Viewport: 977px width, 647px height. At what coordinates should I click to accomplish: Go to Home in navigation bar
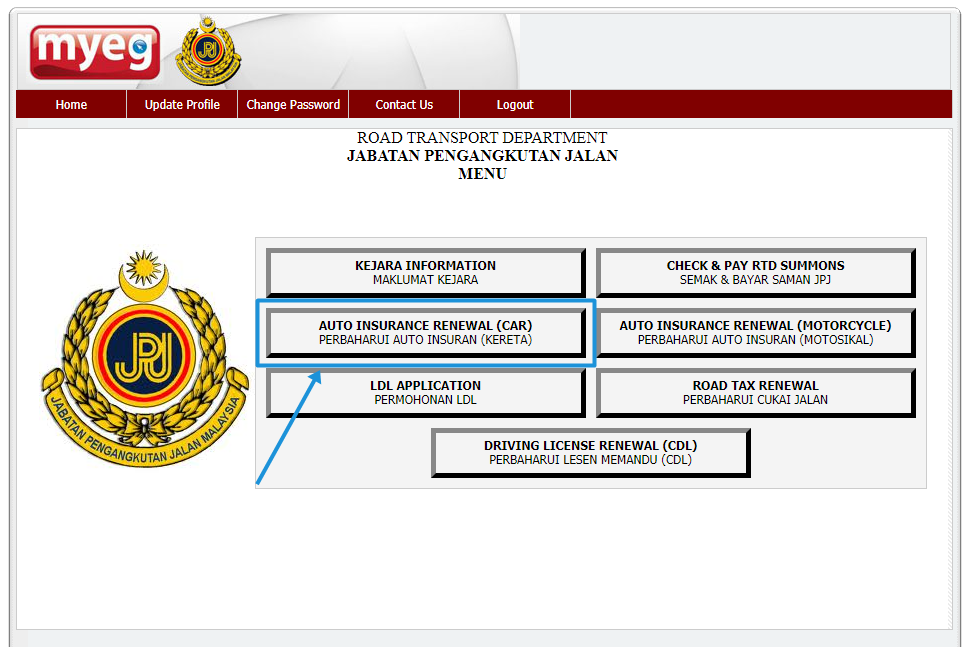tap(71, 105)
